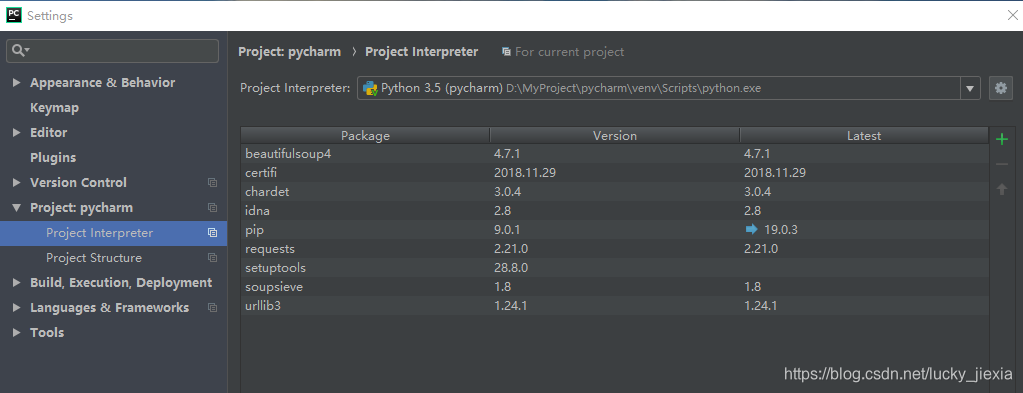Click the upgrade package arrow icon

click(x=1002, y=189)
